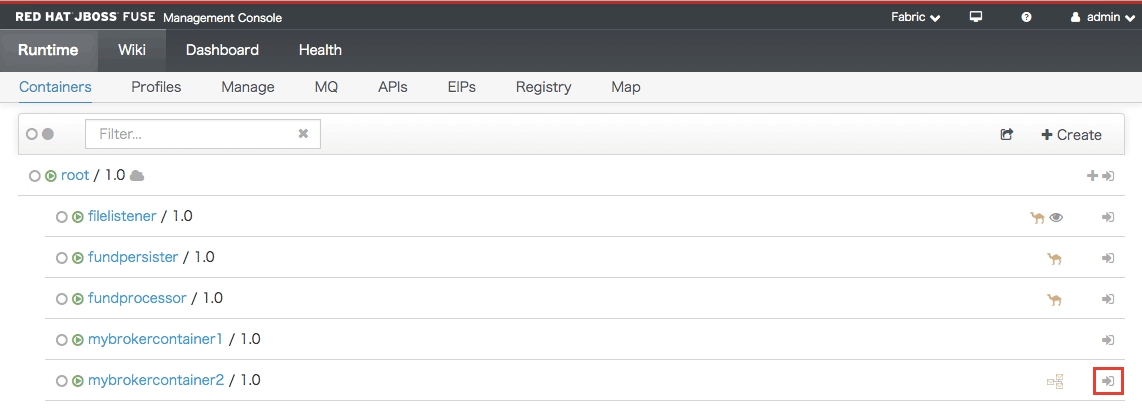Select the fundprocessor radio circle
1142x408 pixels.
pos(62,299)
